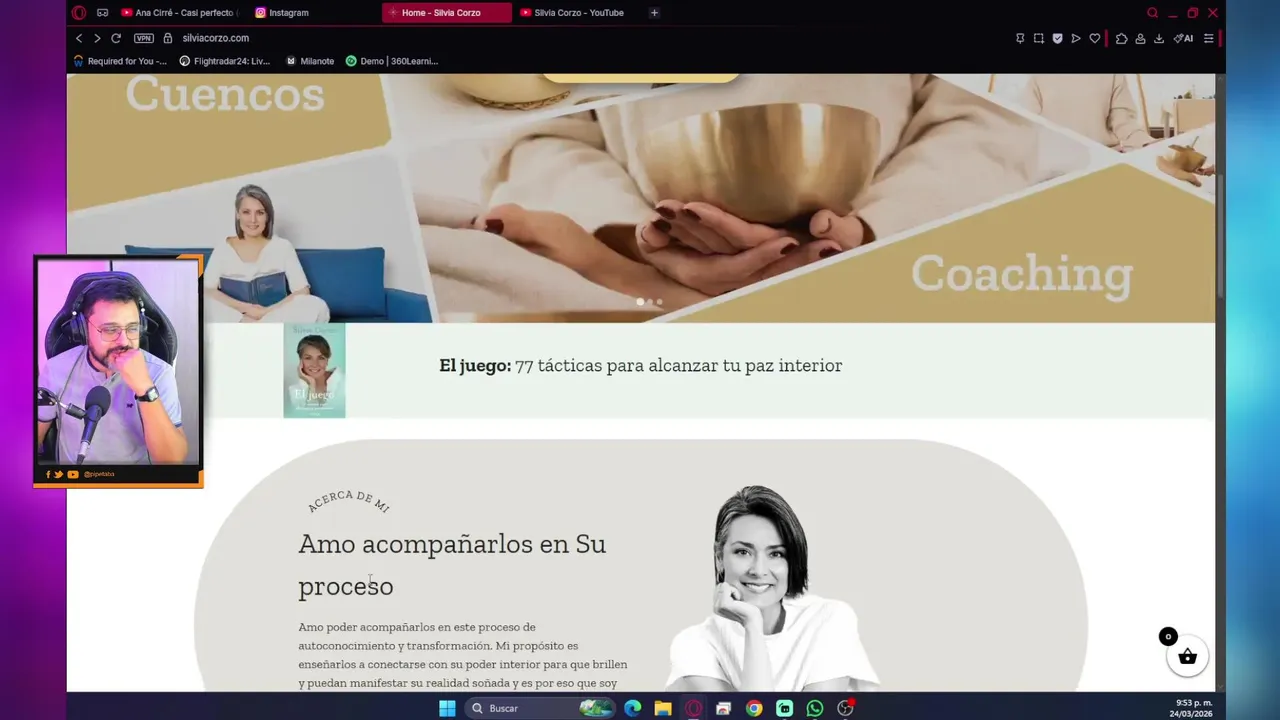1280x720 pixels.
Task: Open the downloads arrow icon
Action: click(x=1159, y=38)
